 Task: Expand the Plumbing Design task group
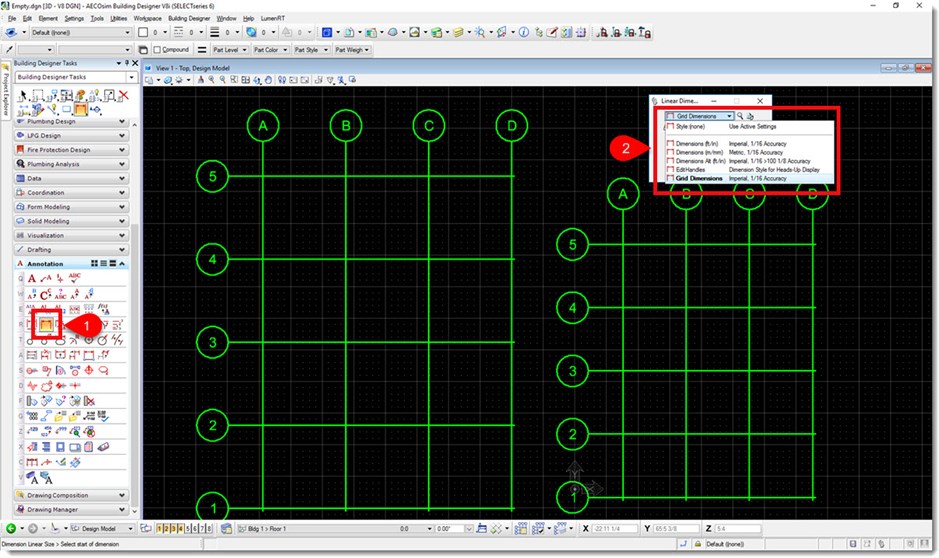coord(71,122)
